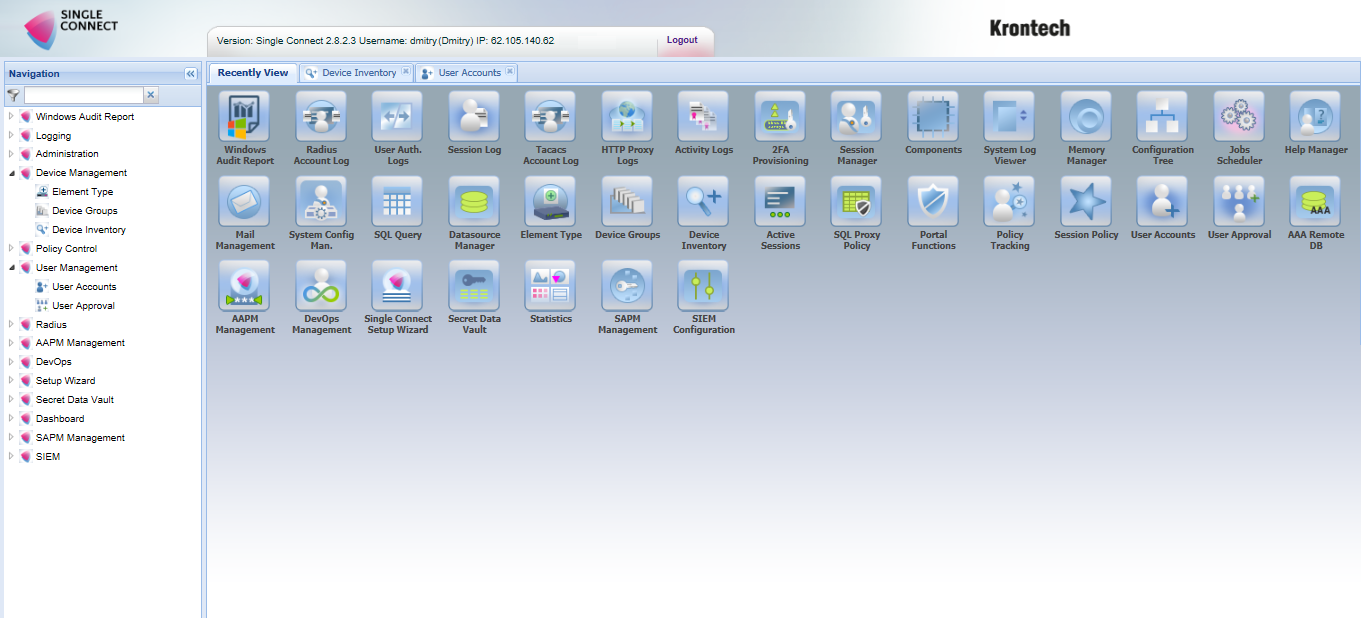Launch the SQL Query icon
The width and height of the screenshot is (1362, 619).
click(x=398, y=202)
